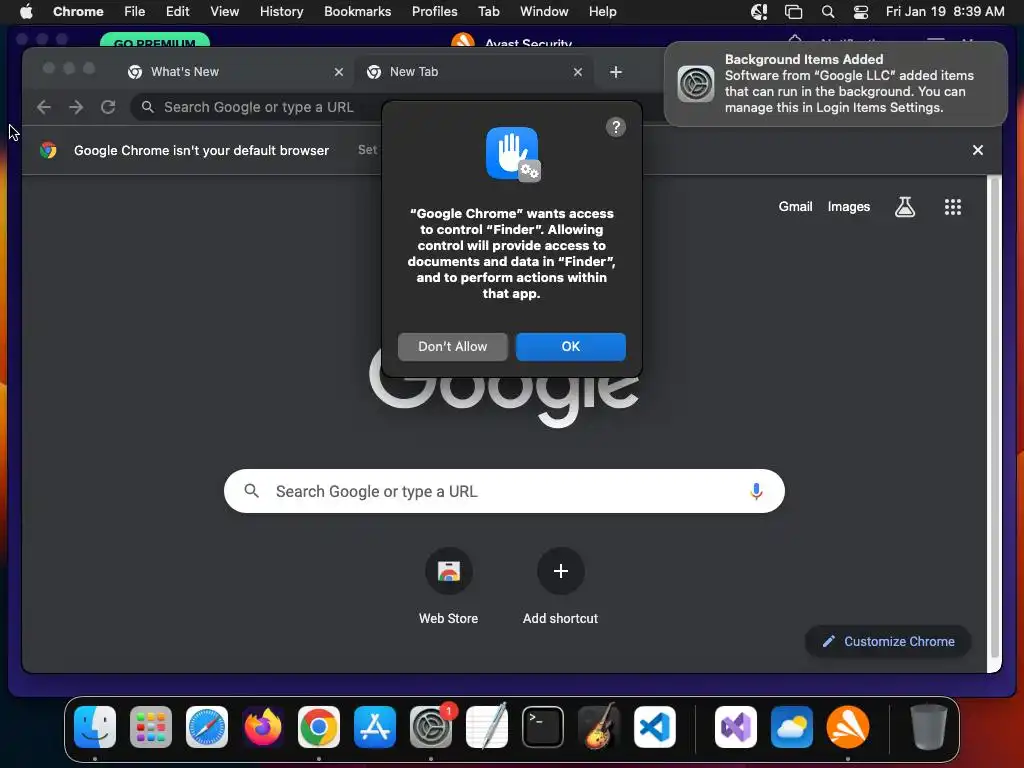Open the Chrome app menu
This screenshot has width=1024, height=768.
[x=78, y=11]
